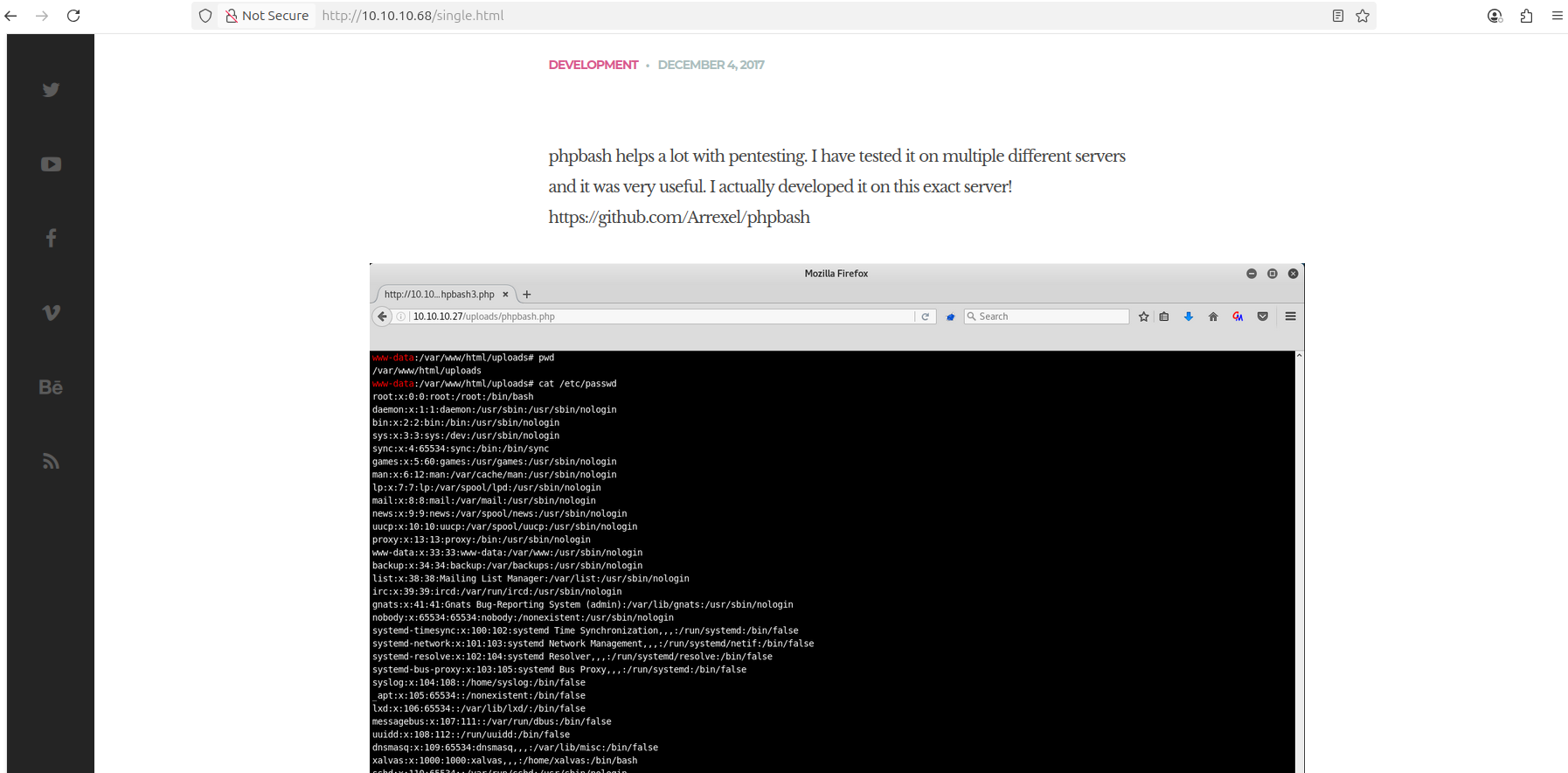1568x773 pixels.
Task: Click the screenshot's home icon
Action: (x=1213, y=317)
